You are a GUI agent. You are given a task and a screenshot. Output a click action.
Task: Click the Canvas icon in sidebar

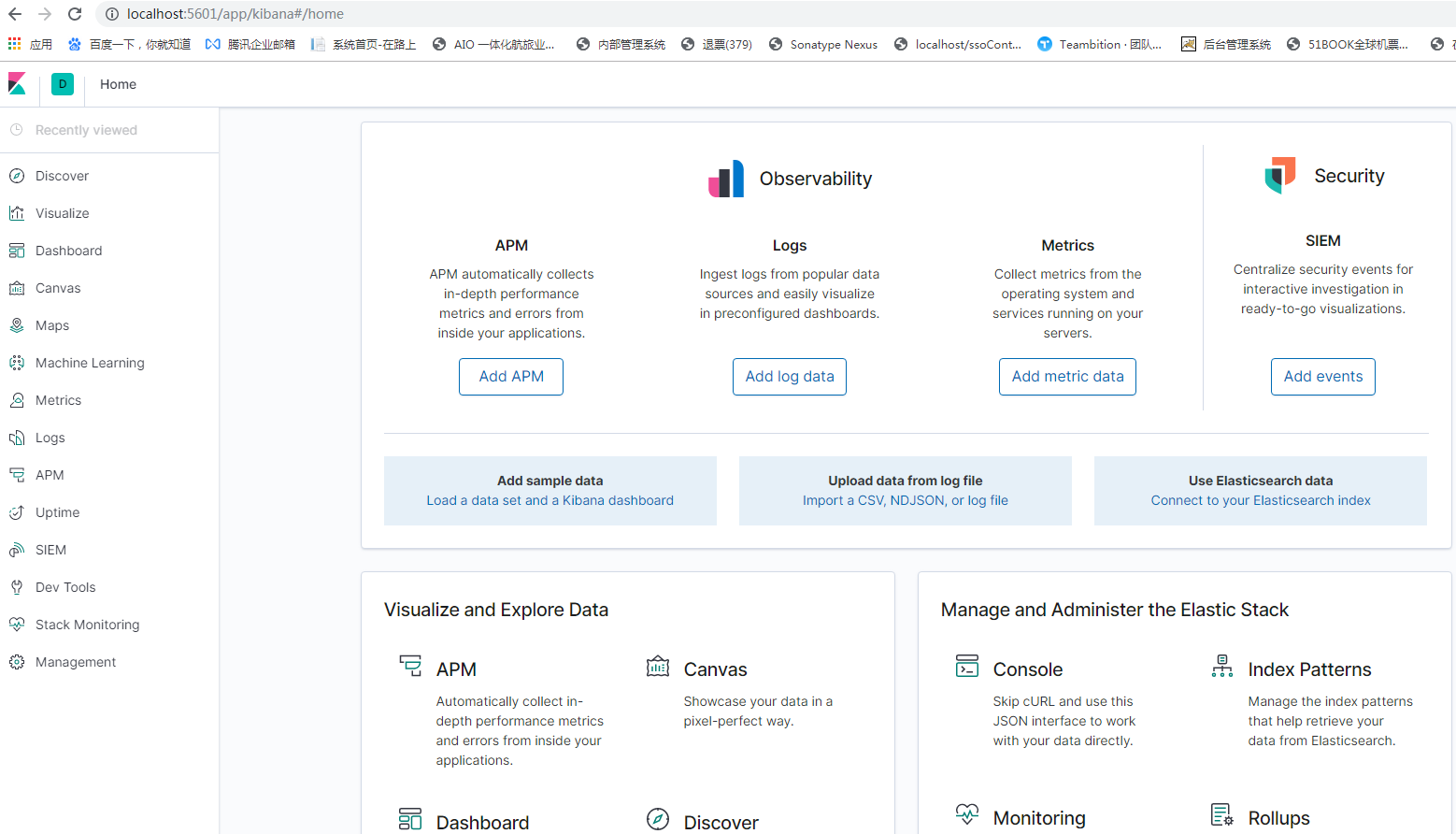click(17, 288)
